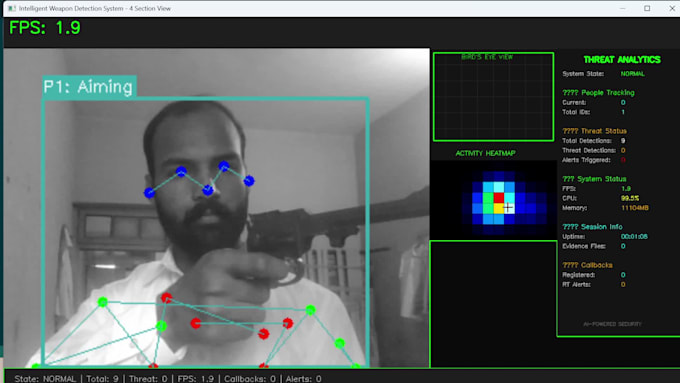The image size is (680, 383).
Task: Click the 'FPS:' label in System Status
Action: point(569,189)
